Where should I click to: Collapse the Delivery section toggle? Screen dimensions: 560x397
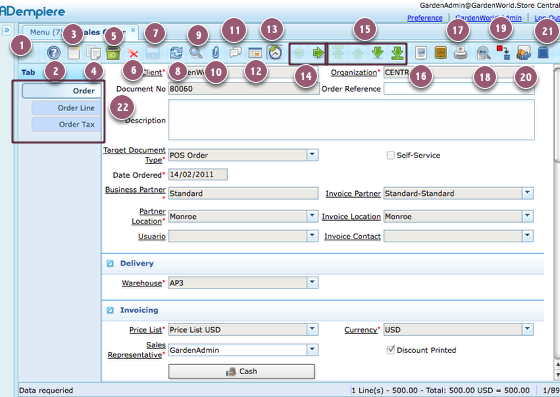pos(110,263)
